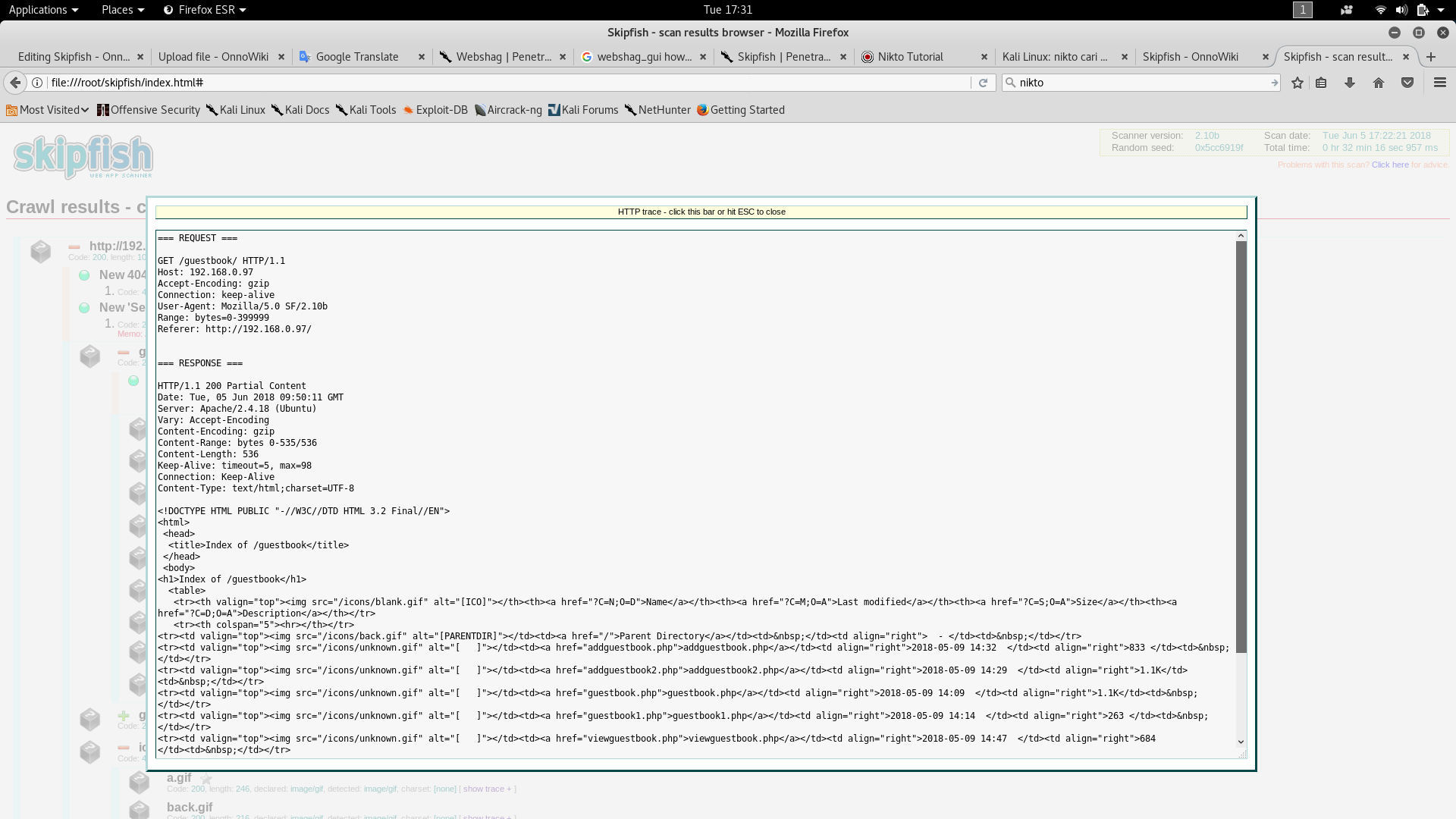Screen dimensions: 1456x819
Task: Click the trace scrollbar down arrow
Action: click(x=1241, y=742)
